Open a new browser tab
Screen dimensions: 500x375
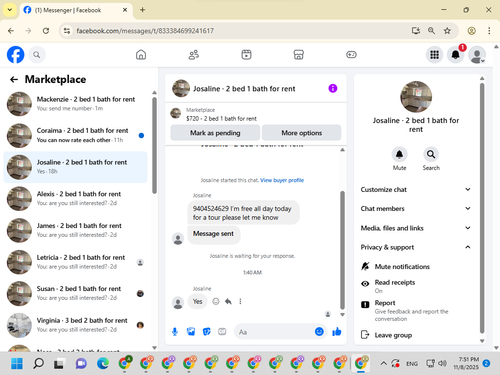pos(142,10)
